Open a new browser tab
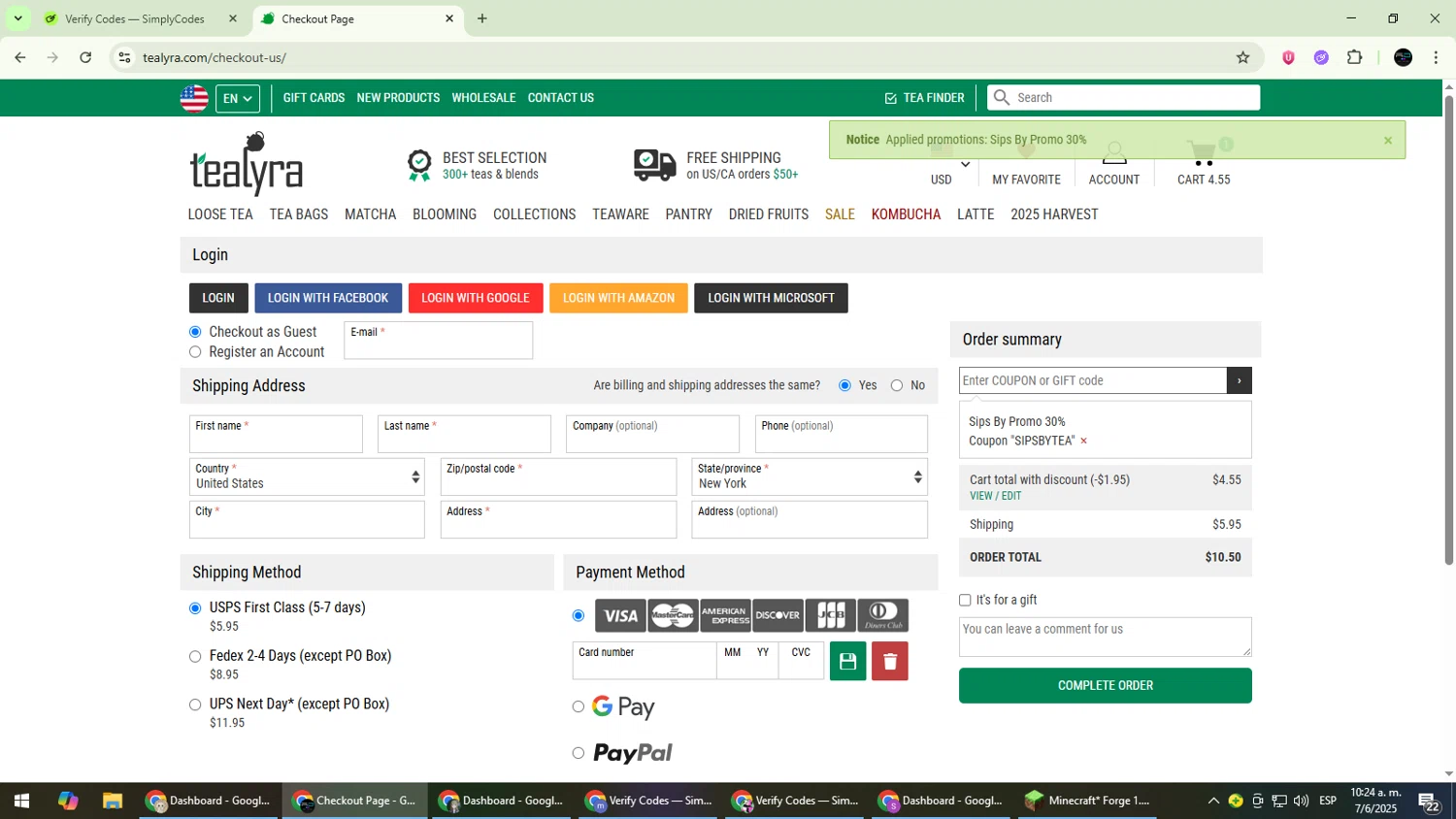 482,18
